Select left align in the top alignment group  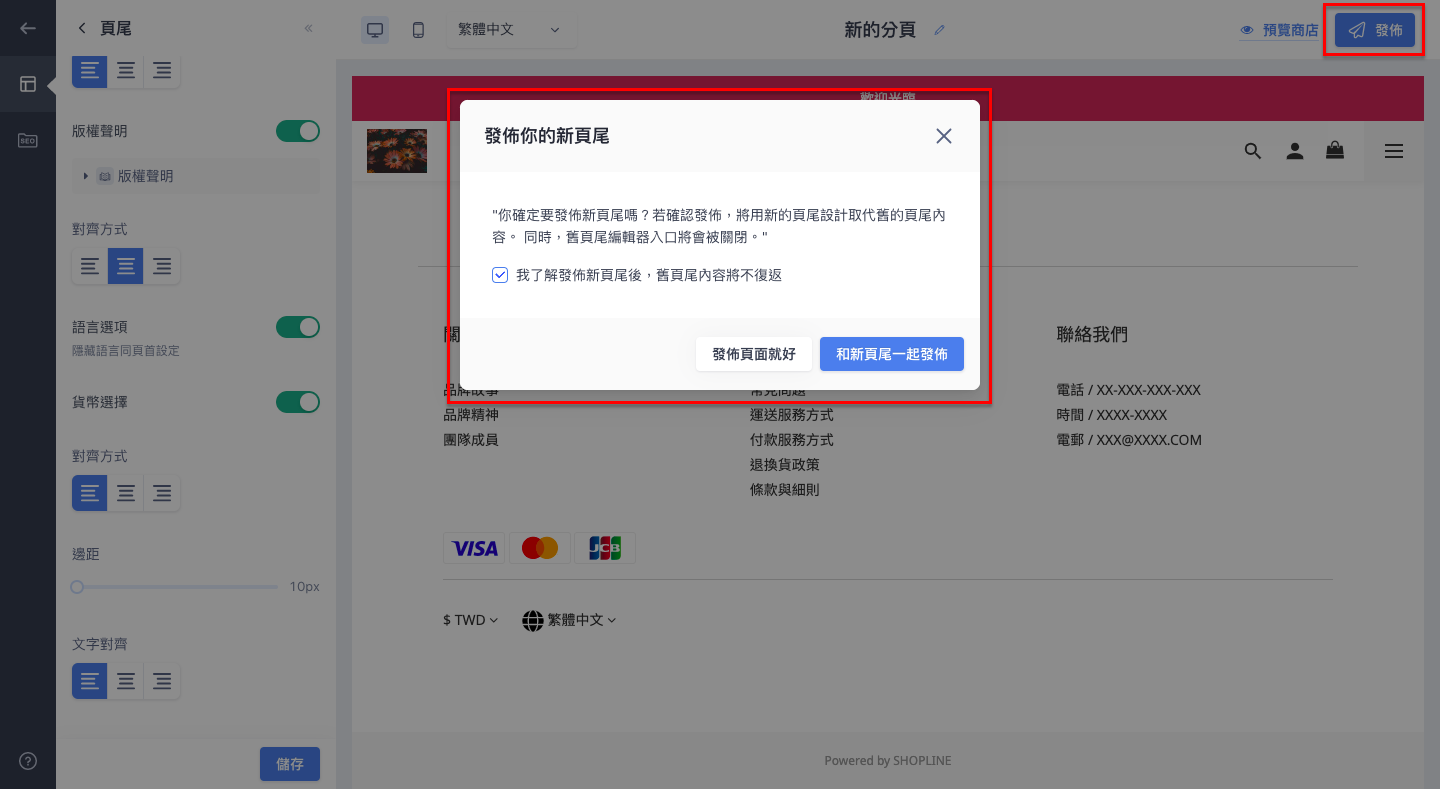pyautogui.click(x=90, y=70)
